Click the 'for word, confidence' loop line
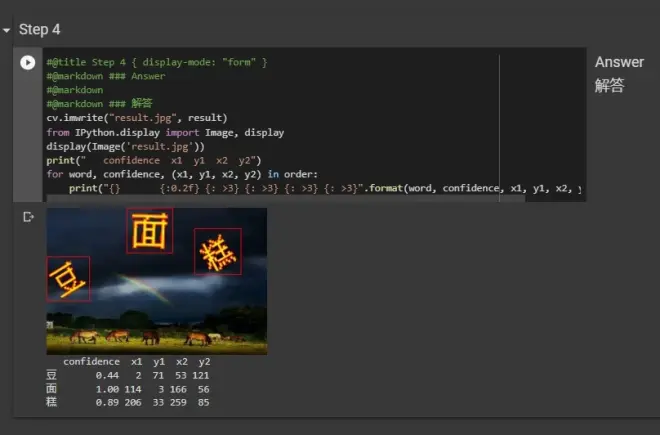660x435 pixels. tap(182, 174)
